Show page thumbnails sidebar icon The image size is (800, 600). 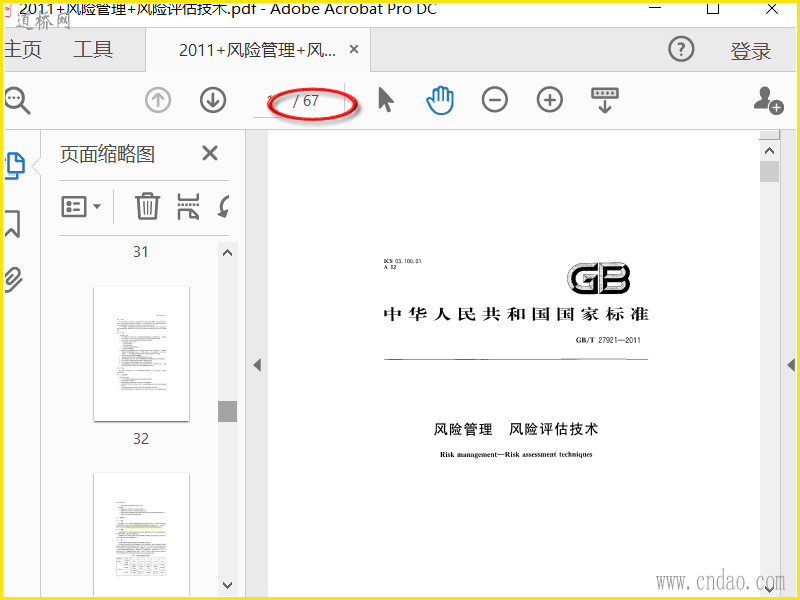click(x=15, y=166)
